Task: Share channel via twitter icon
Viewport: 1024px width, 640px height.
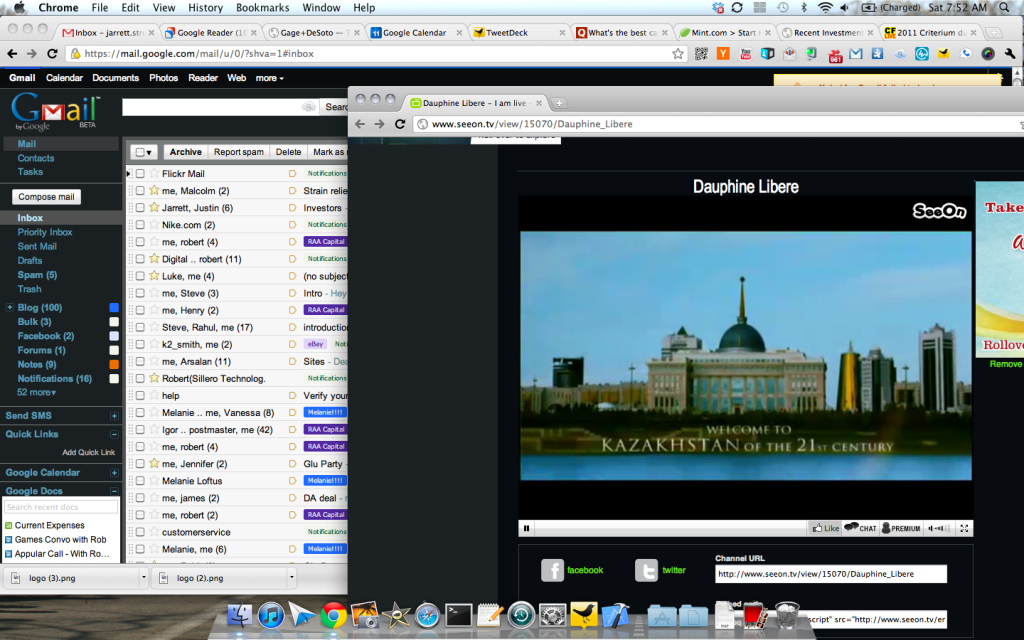Action: [647, 570]
